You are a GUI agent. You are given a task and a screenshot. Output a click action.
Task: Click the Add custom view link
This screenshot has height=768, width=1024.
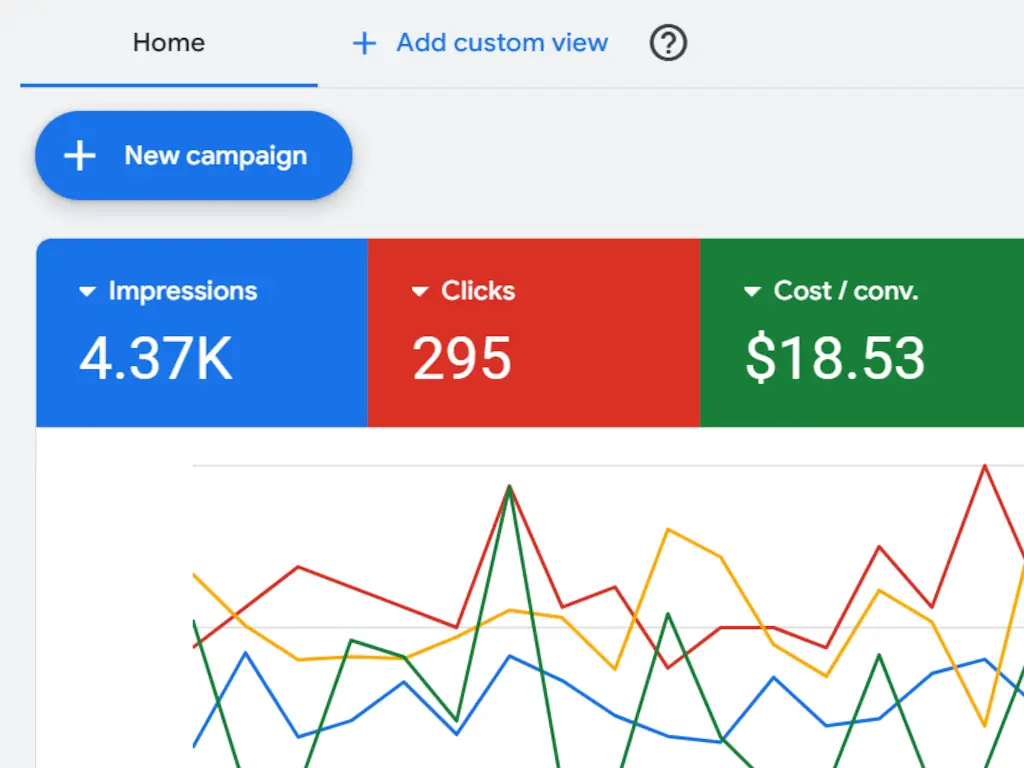pos(502,43)
